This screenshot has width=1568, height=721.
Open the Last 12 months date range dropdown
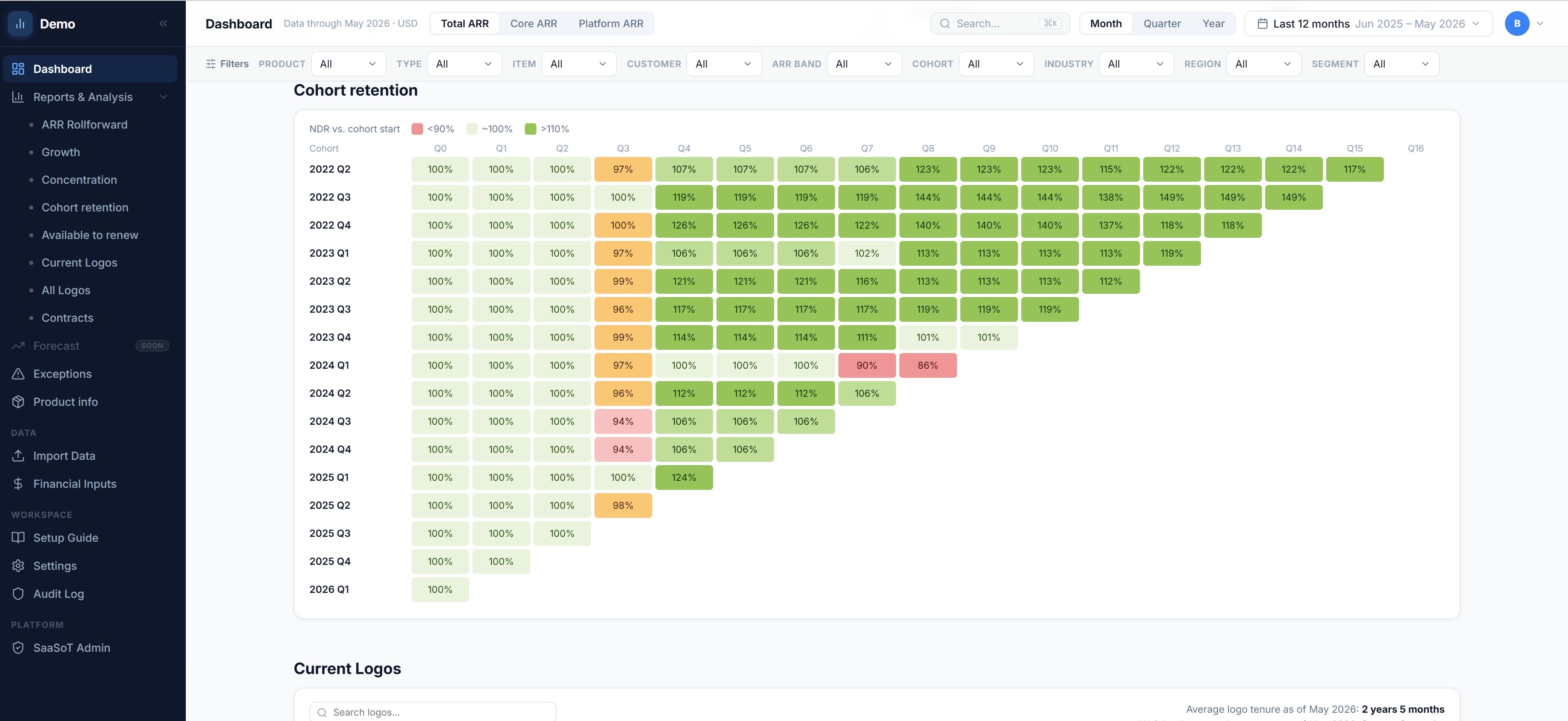point(1368,24)
